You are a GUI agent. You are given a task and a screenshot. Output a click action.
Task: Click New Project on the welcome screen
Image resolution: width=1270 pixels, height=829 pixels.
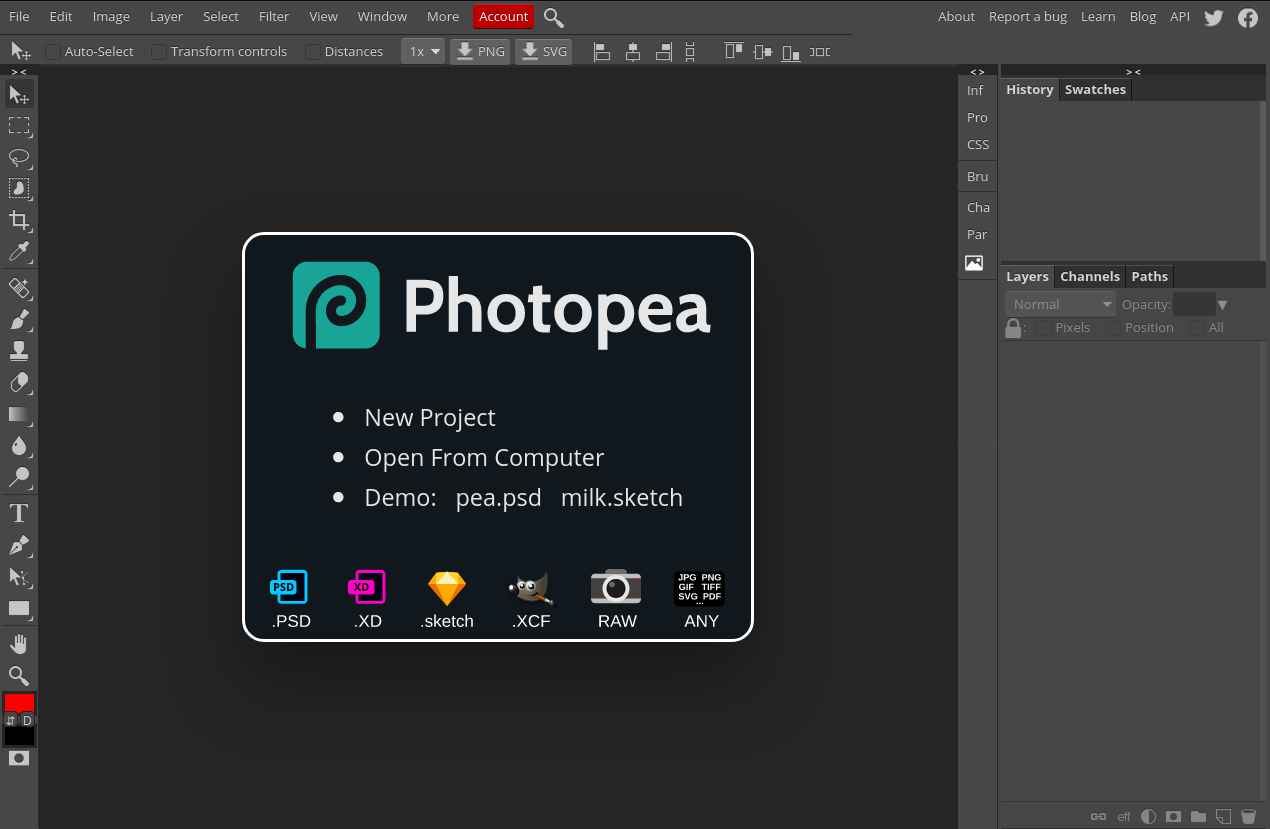pyautogui.click(x=430, y=418)
